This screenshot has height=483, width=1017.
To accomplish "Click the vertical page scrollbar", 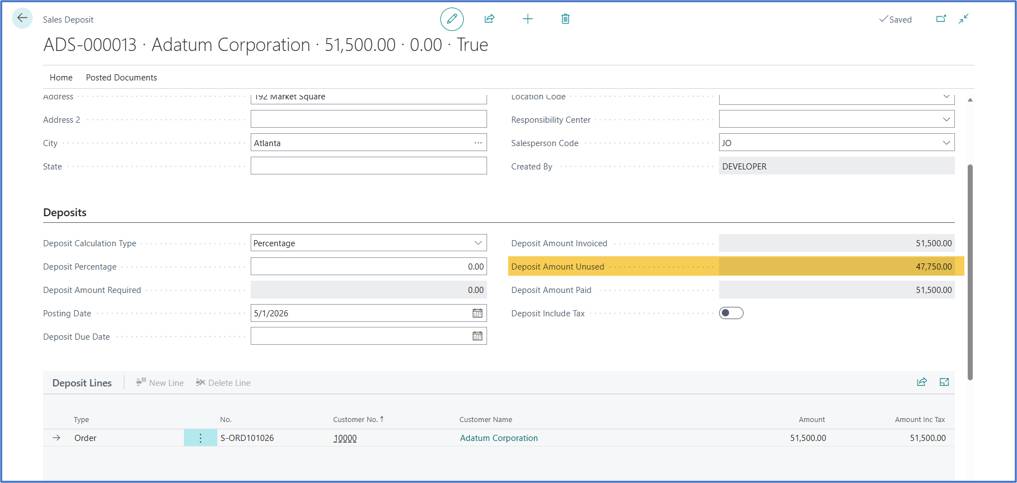I will tap(970, 272).
